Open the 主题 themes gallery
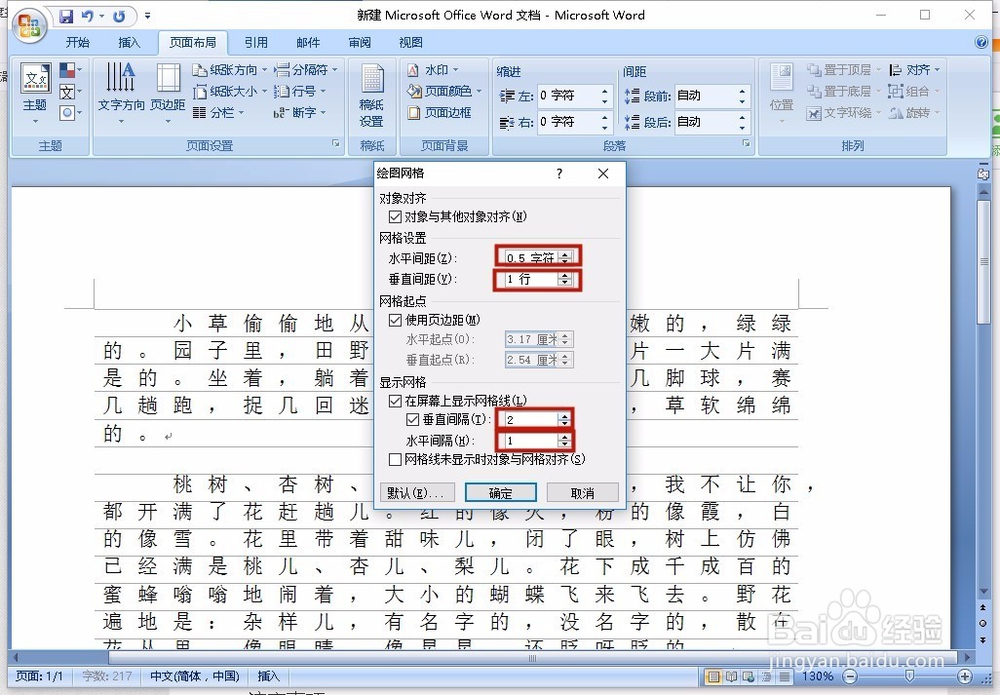 click(35, 92)
